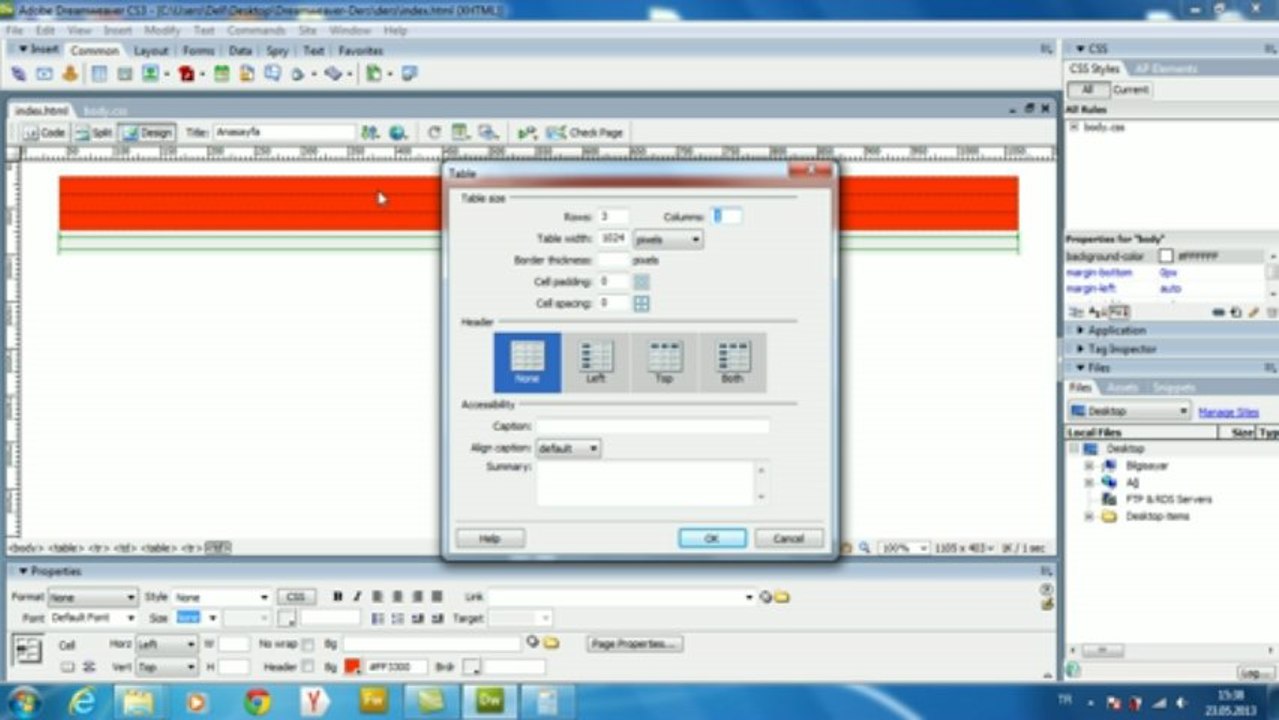
Task: Click the Insert Table icon
Action: pos(99,74)
